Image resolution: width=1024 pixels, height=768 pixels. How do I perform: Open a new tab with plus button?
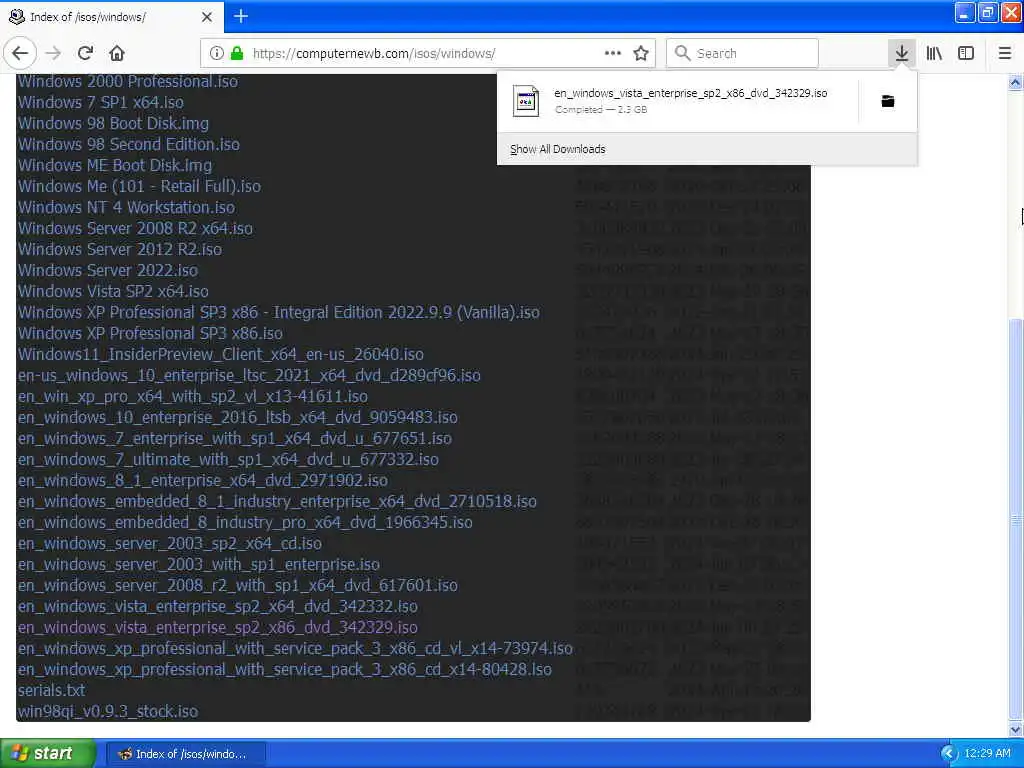(241, 16)
